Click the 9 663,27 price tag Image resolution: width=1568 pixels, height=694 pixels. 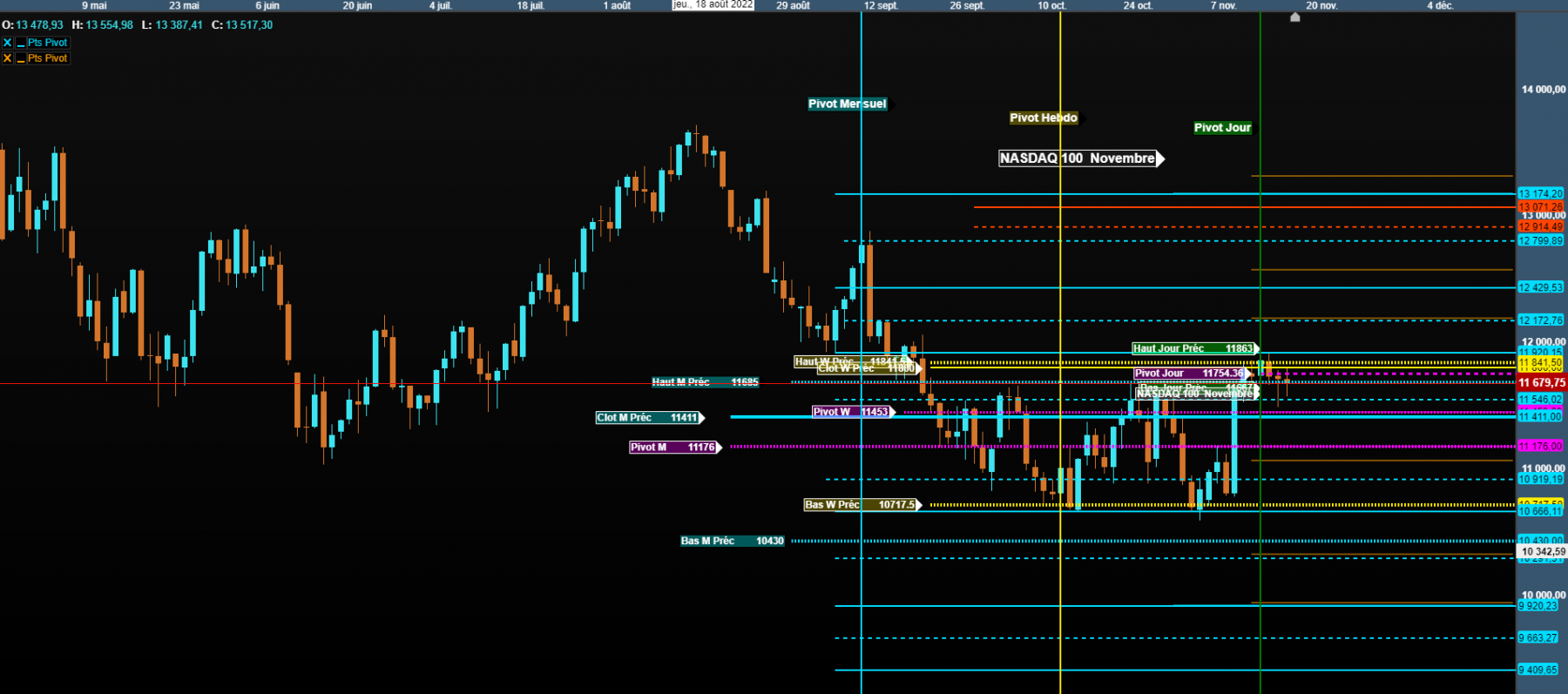(1539, 638)
